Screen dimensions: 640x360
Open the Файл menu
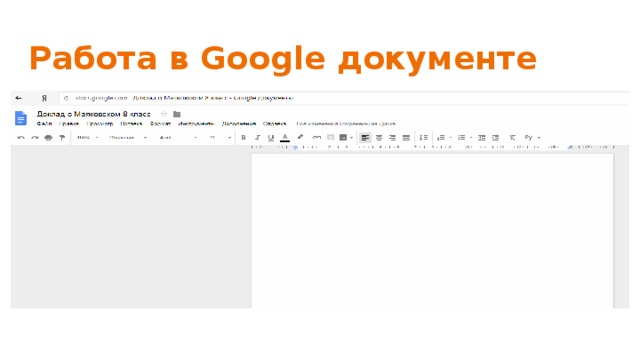coord(44,123)
